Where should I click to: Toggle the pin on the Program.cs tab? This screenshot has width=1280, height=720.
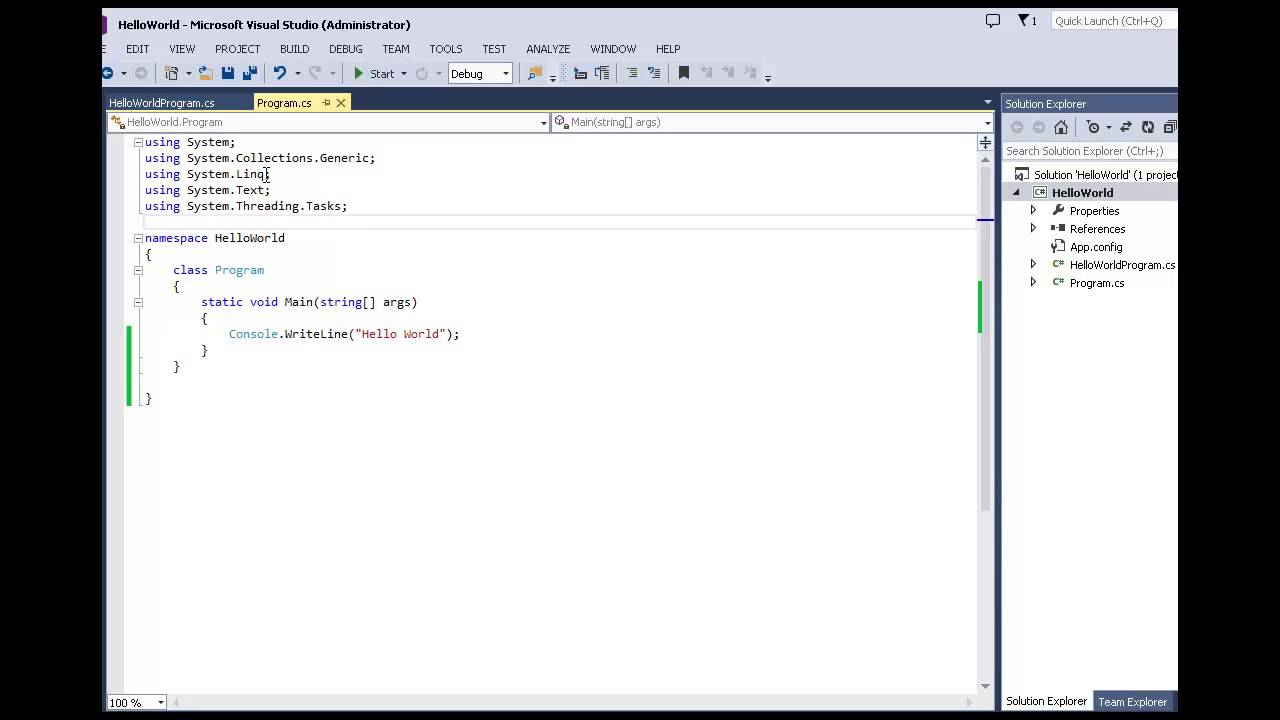(326, 103)
